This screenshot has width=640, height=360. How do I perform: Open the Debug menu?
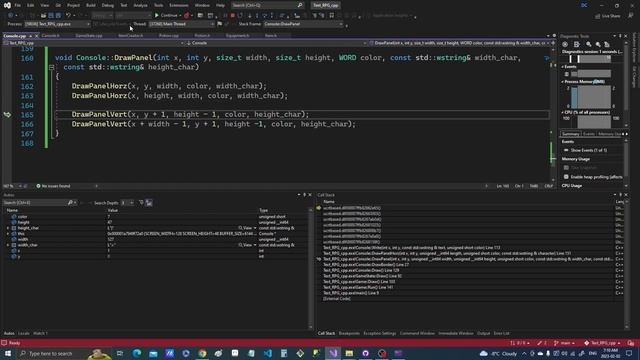point(108,5)
